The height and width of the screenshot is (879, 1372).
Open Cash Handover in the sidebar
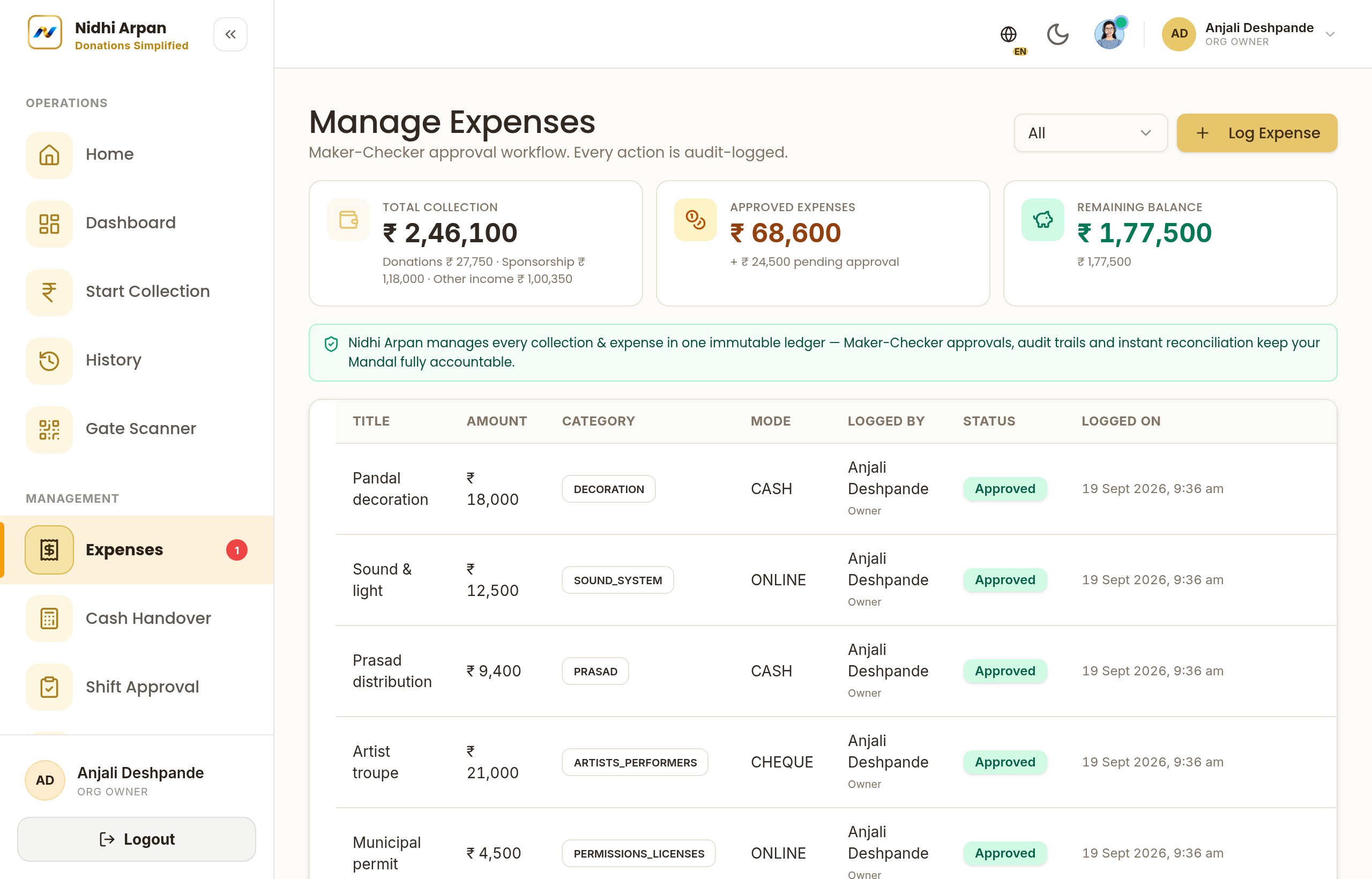click(137, 619)
